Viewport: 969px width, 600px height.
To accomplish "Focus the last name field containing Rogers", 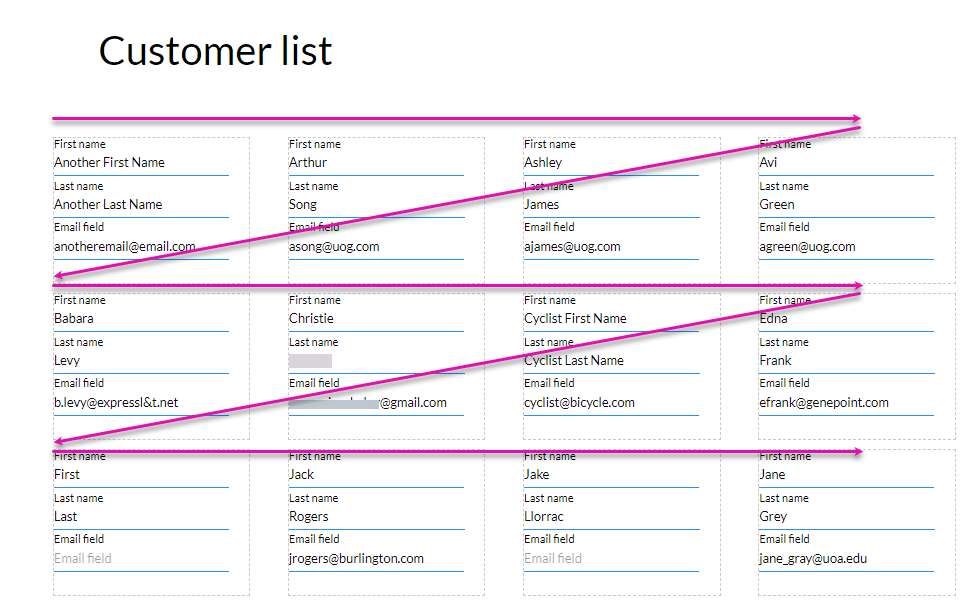I will tap(375, 517).
